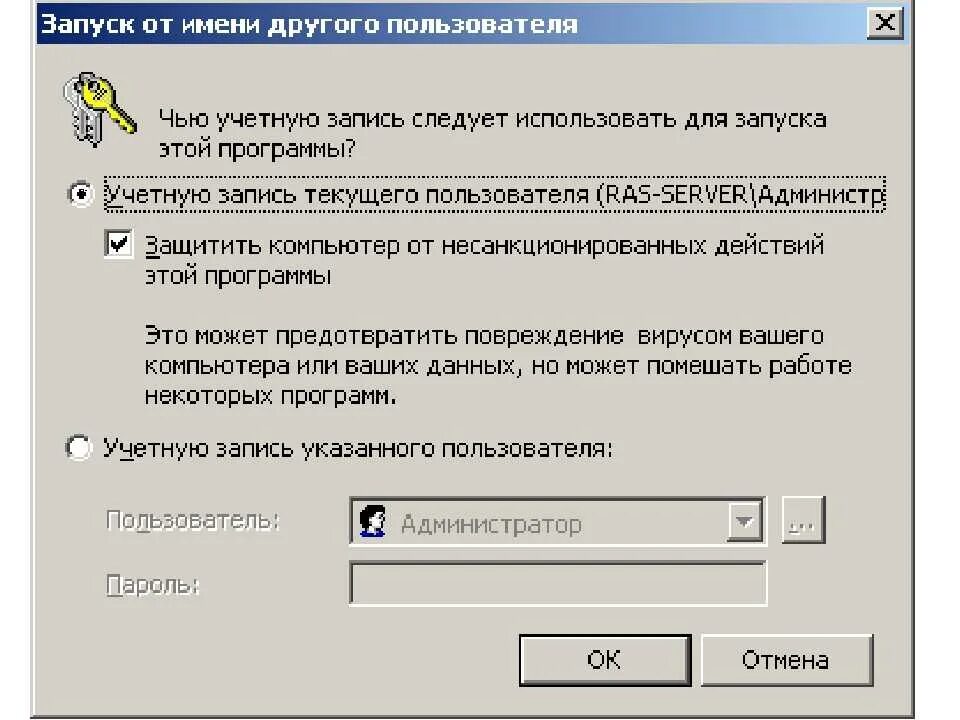Screen dimensions: 960x720
Task: Click the Учетную запись текущего пользователя label text
Action: click(x=495, y=195)
